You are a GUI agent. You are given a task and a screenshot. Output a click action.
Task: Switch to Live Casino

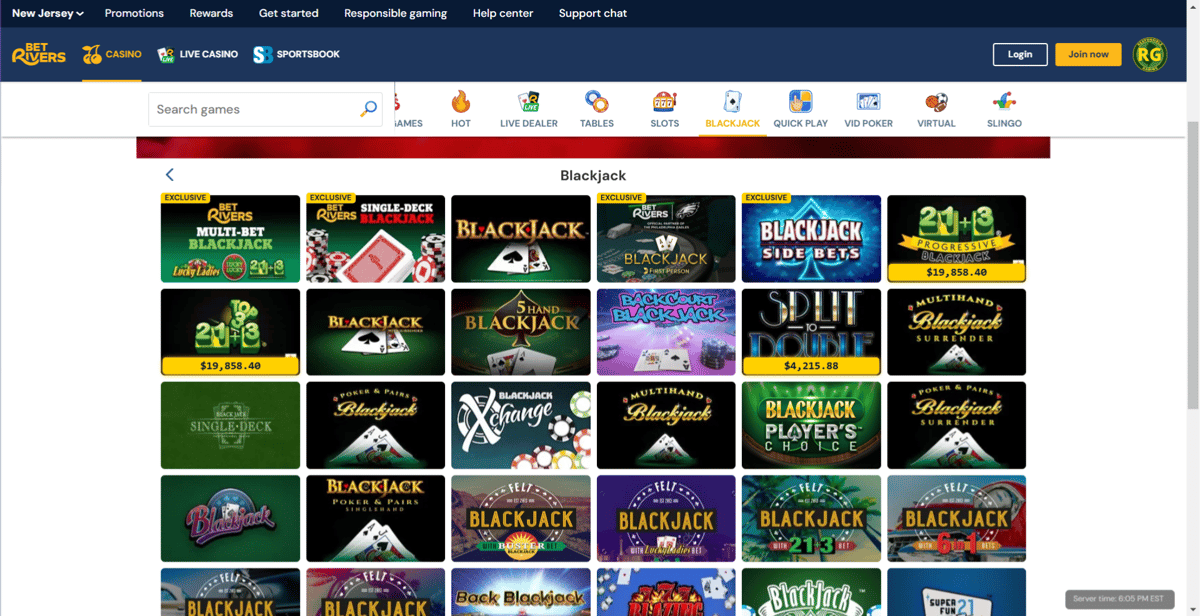198,54
